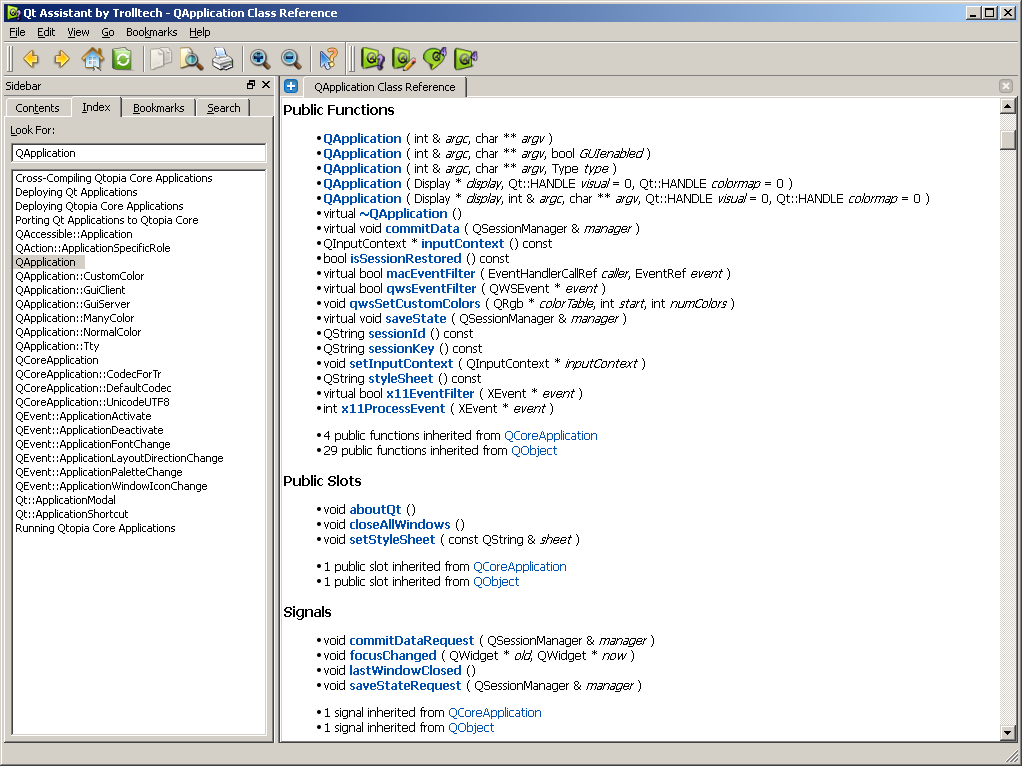Viewport: 1022px width, 766px height.
Task: Open the Home page icon
Action: click(x=93, y=59)
